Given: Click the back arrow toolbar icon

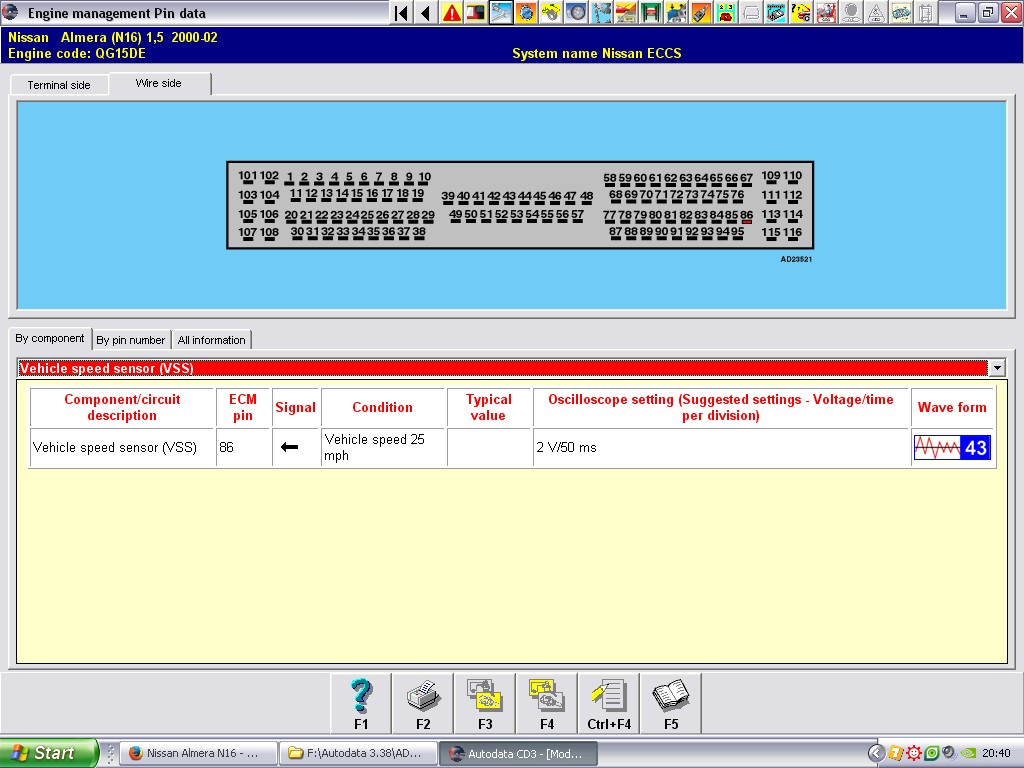Looking at the screenshot, I should tap(425, 12).
